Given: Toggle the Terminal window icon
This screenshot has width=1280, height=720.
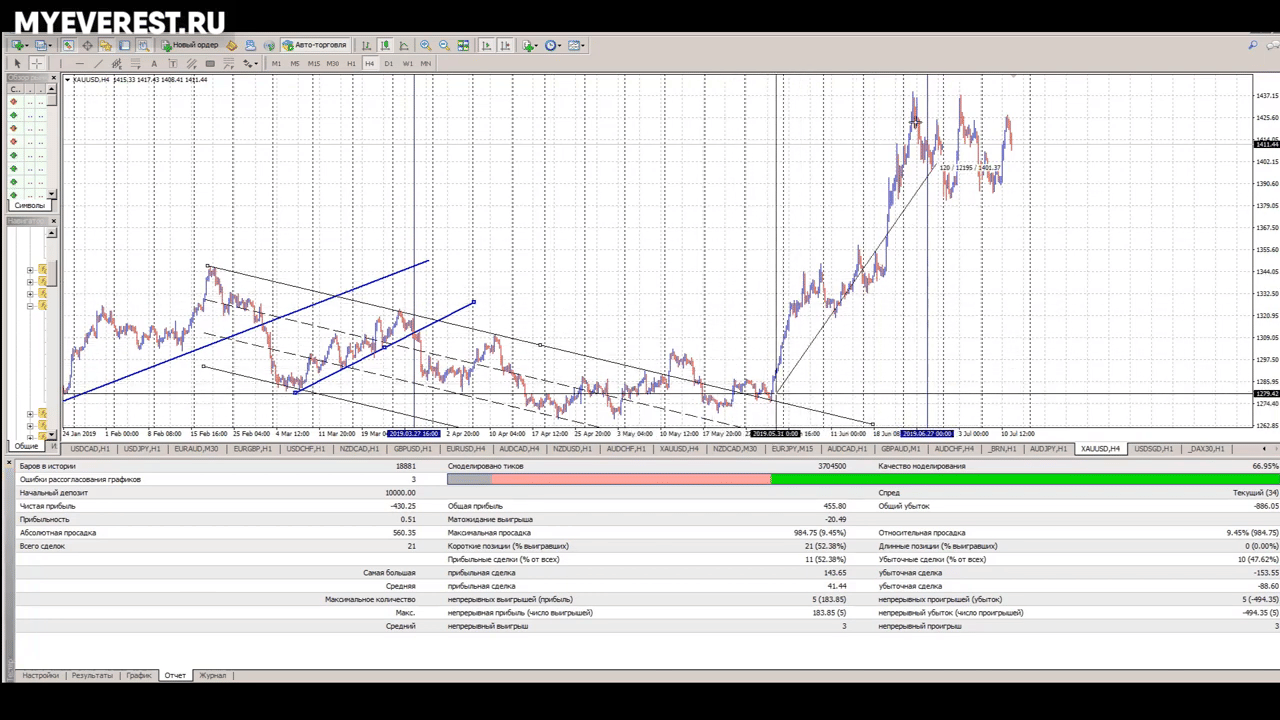Looking at the screenshot, I should pos(124,45).
